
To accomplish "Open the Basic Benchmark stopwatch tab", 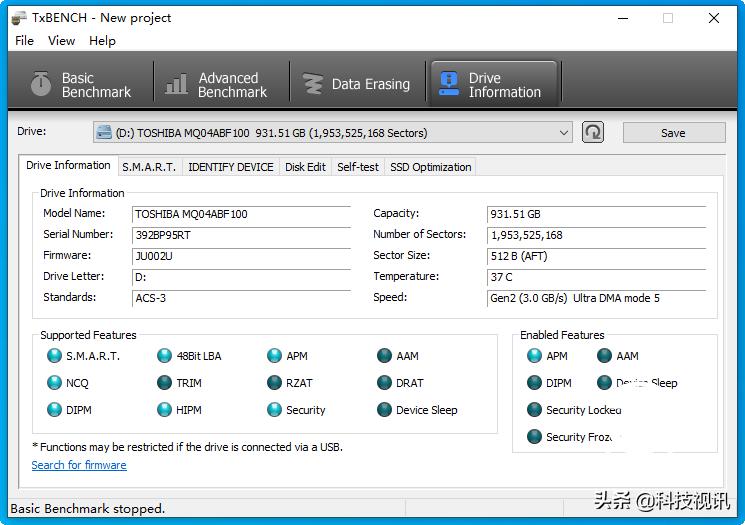I will click(81, 85).
